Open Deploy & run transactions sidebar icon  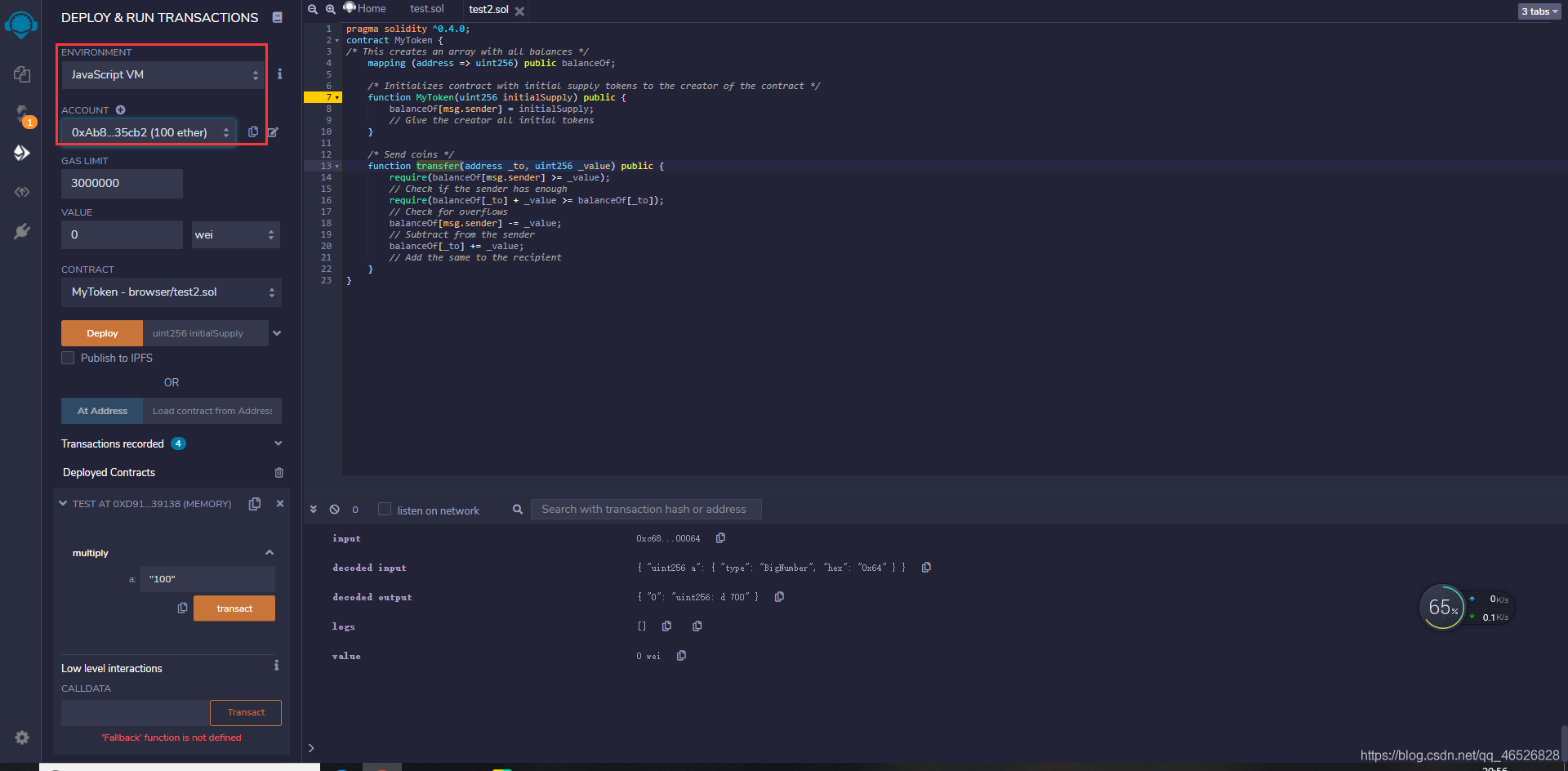click(x=22, y=153)
